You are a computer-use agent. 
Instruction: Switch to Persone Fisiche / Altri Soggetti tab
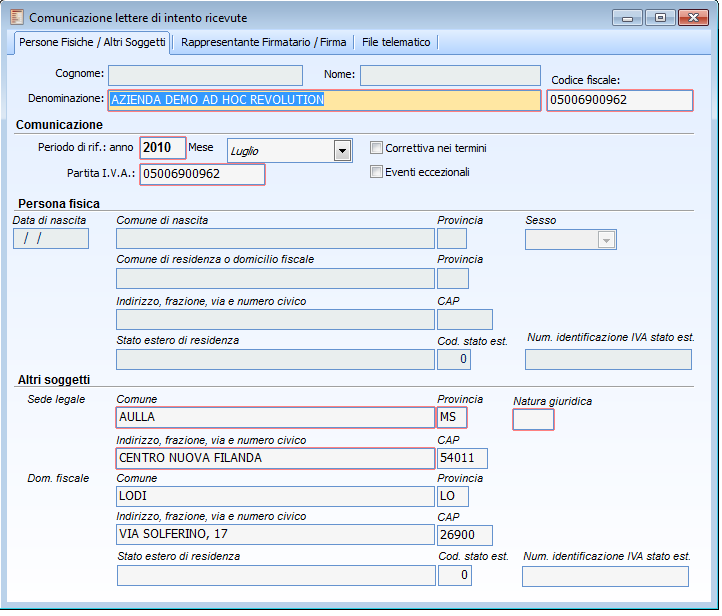click(92, 42)
